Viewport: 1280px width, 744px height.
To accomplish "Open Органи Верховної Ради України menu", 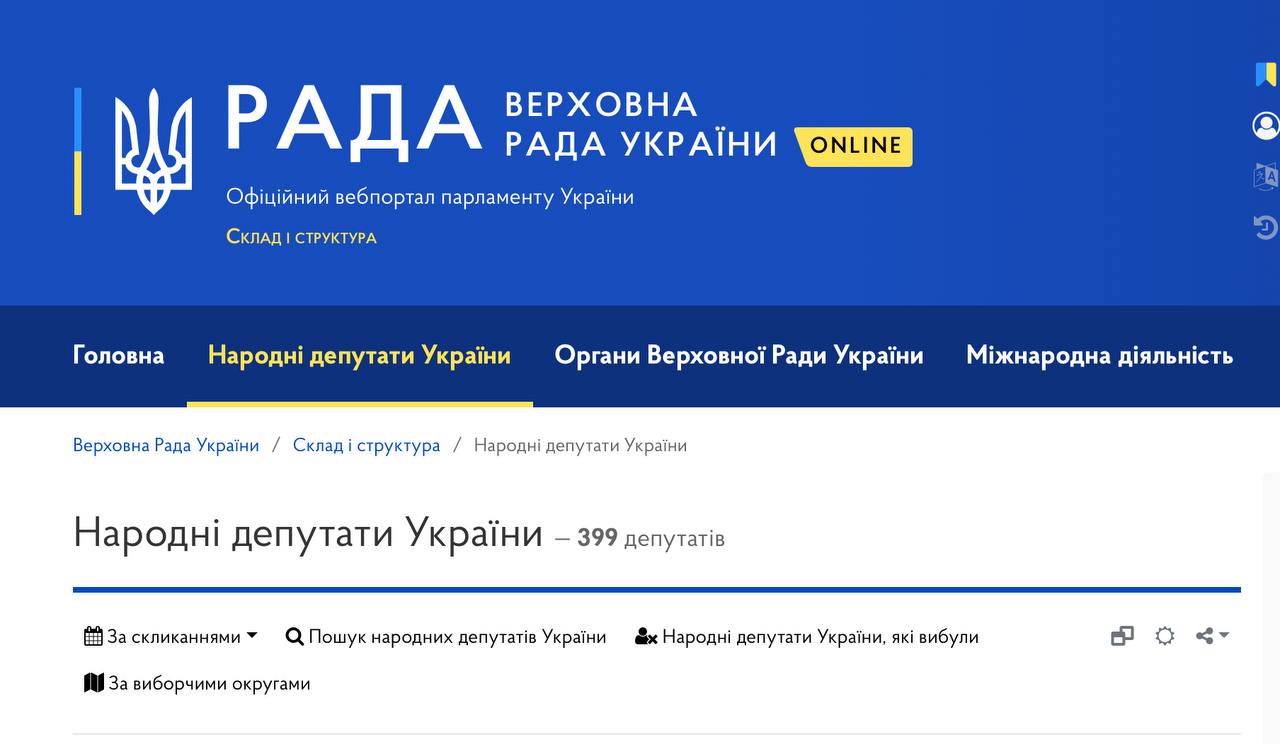I will [x=739, y=355].
